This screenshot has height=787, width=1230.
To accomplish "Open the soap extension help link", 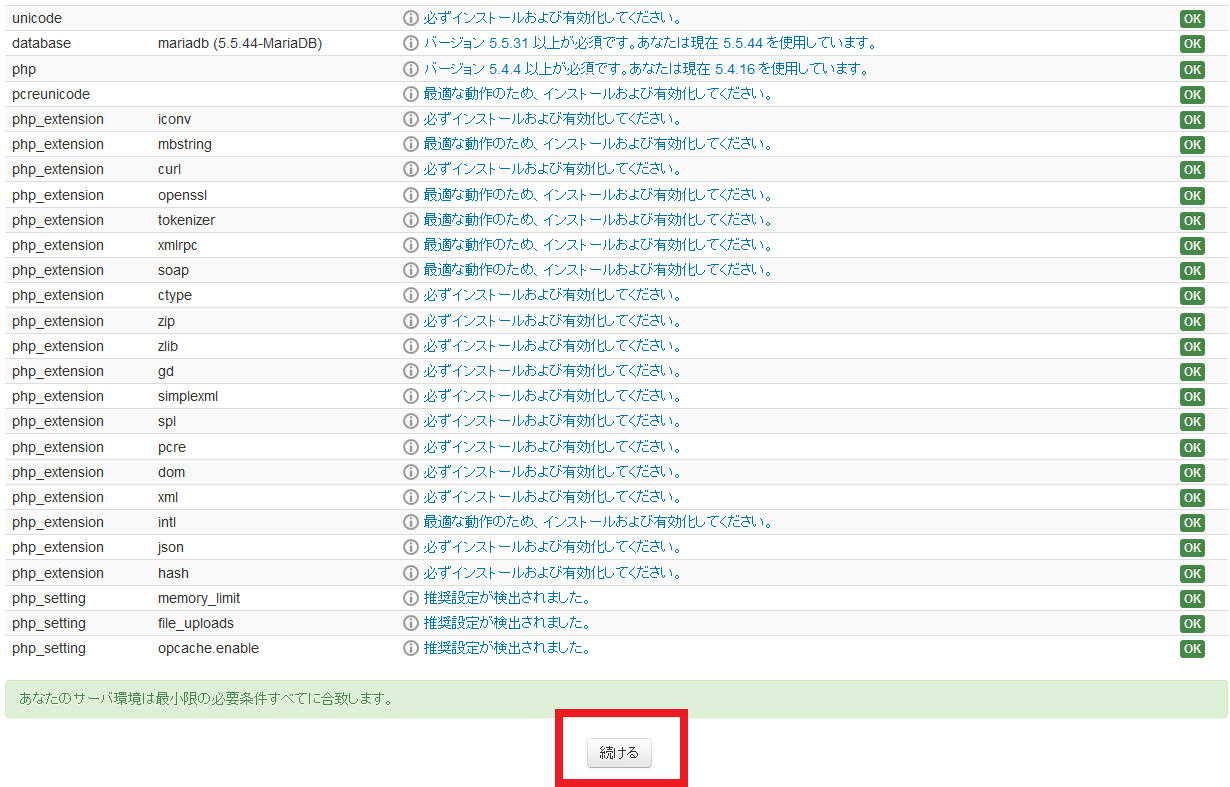I will pyautogui.click(x=597, y=270).
